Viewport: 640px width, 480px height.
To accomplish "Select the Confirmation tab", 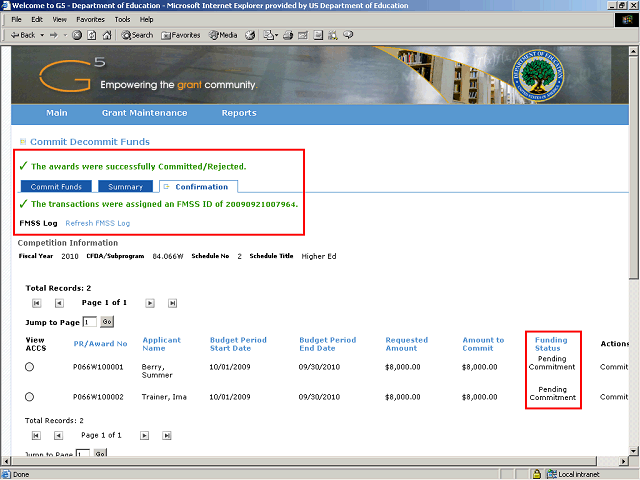I will (x=198, y=187).
